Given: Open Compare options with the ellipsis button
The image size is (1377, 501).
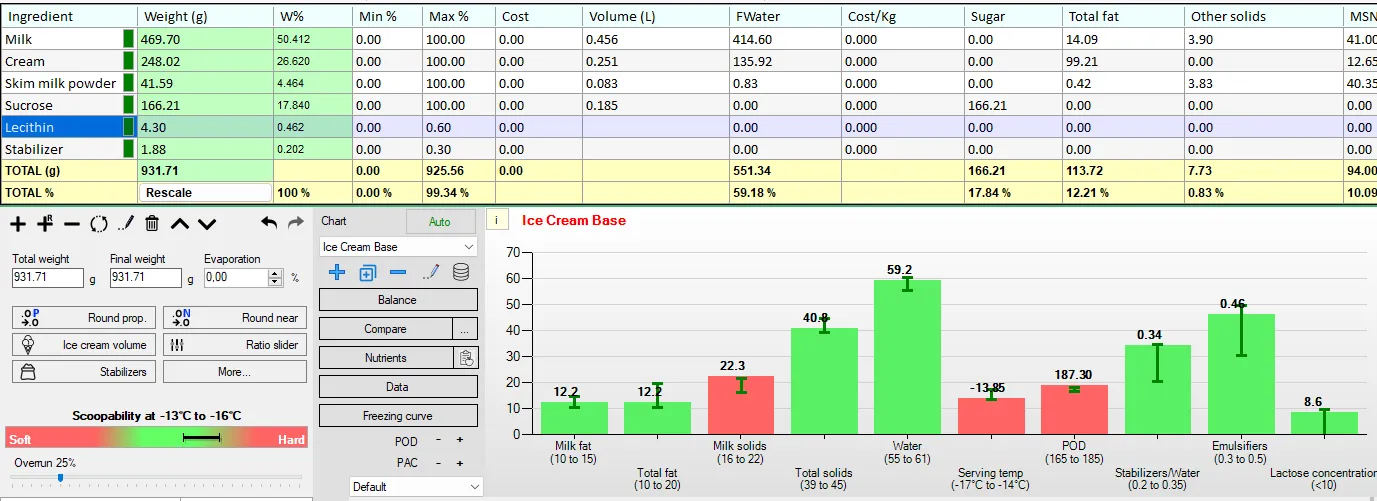Looking at the screenshot, I should coord(465,328).
